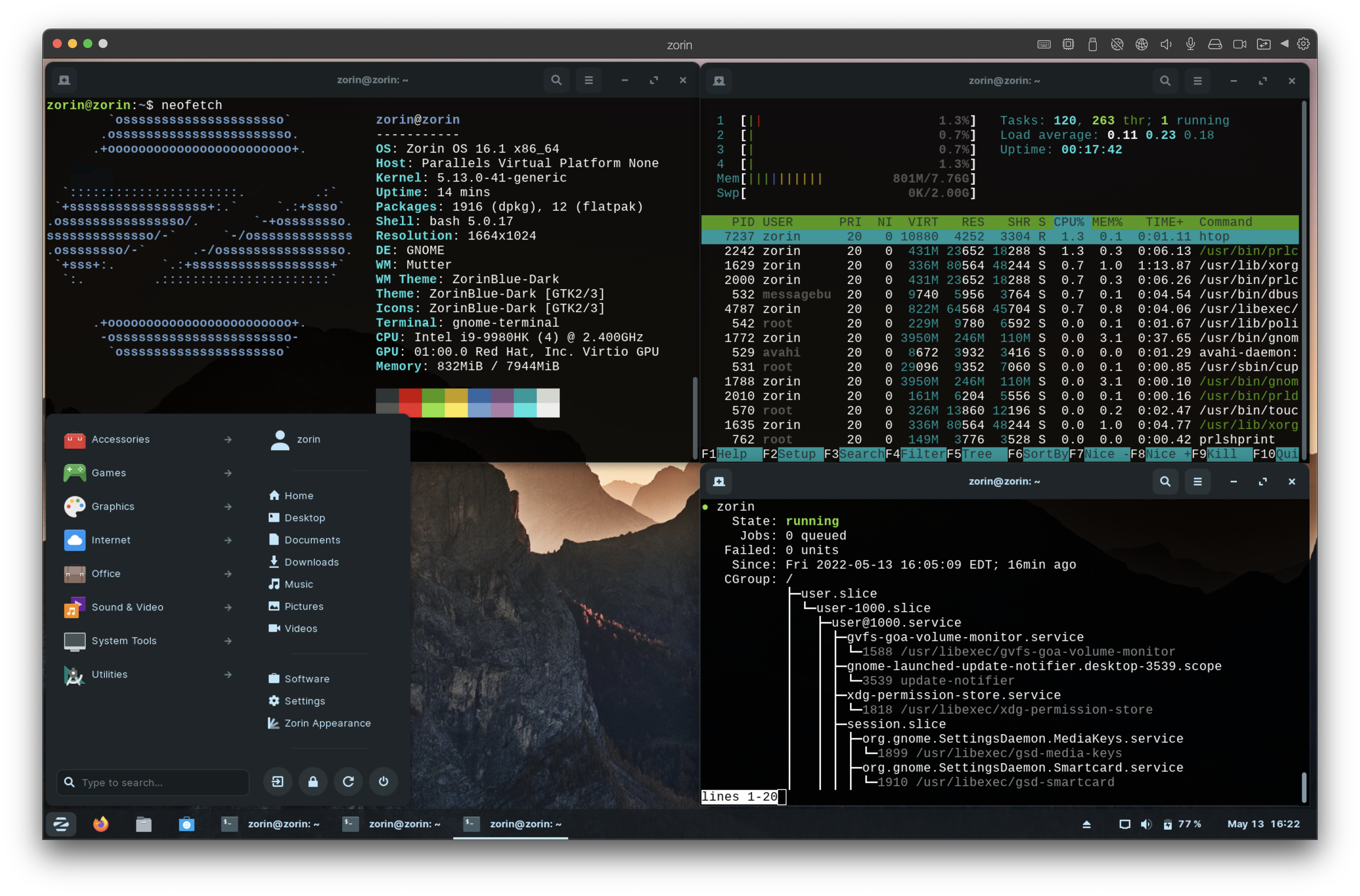Click the Parallels microphone icon

point(1190,44)
